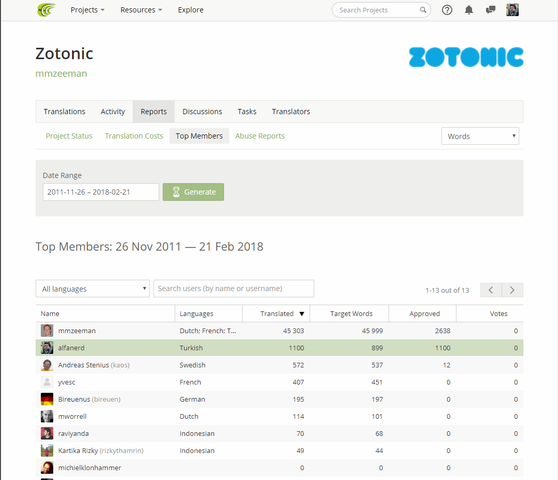Open the help question mark icon
This screenshot has height=480, width=558.
point(447,10)
